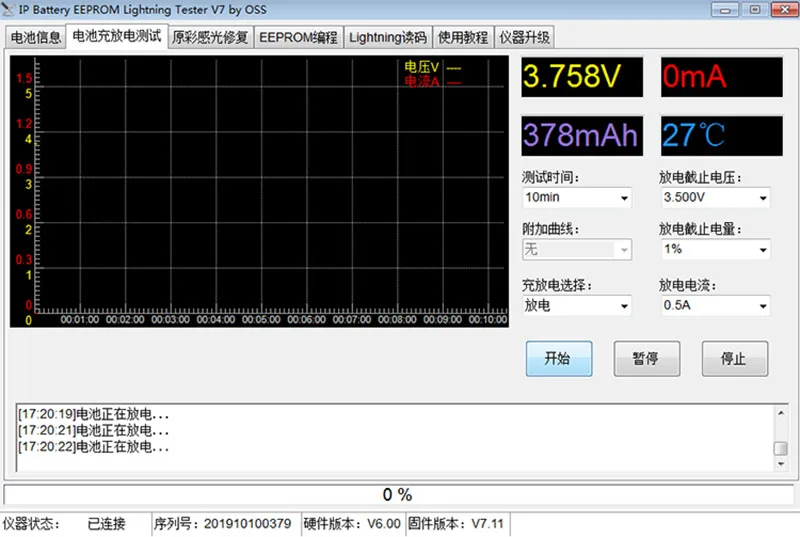Click the 电压V legend label in chart

pyautogui.click(x=421, y=67)
